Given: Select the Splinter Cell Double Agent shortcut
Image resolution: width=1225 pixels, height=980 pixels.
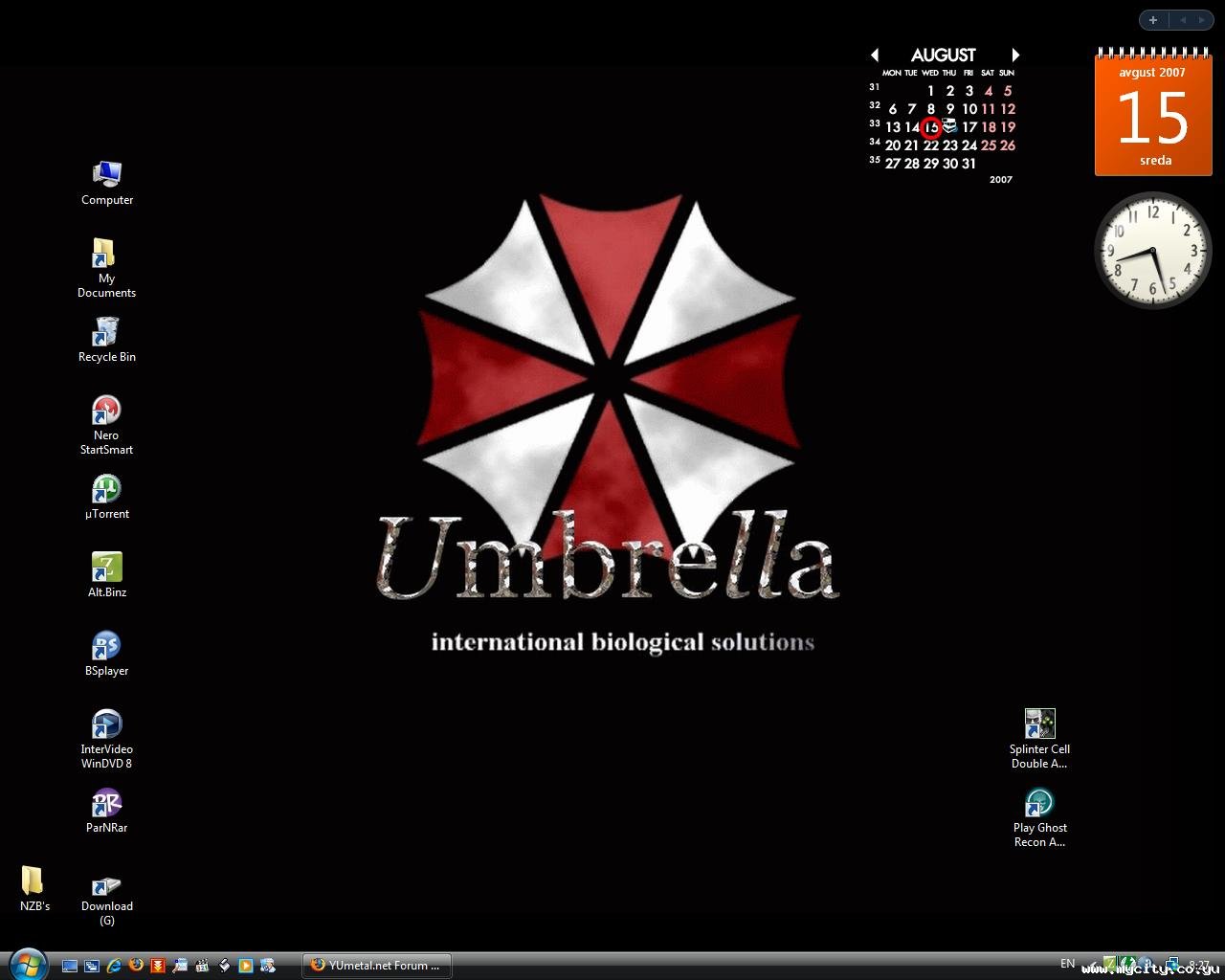Looking at the screenshot, I should coord(1039,739).
